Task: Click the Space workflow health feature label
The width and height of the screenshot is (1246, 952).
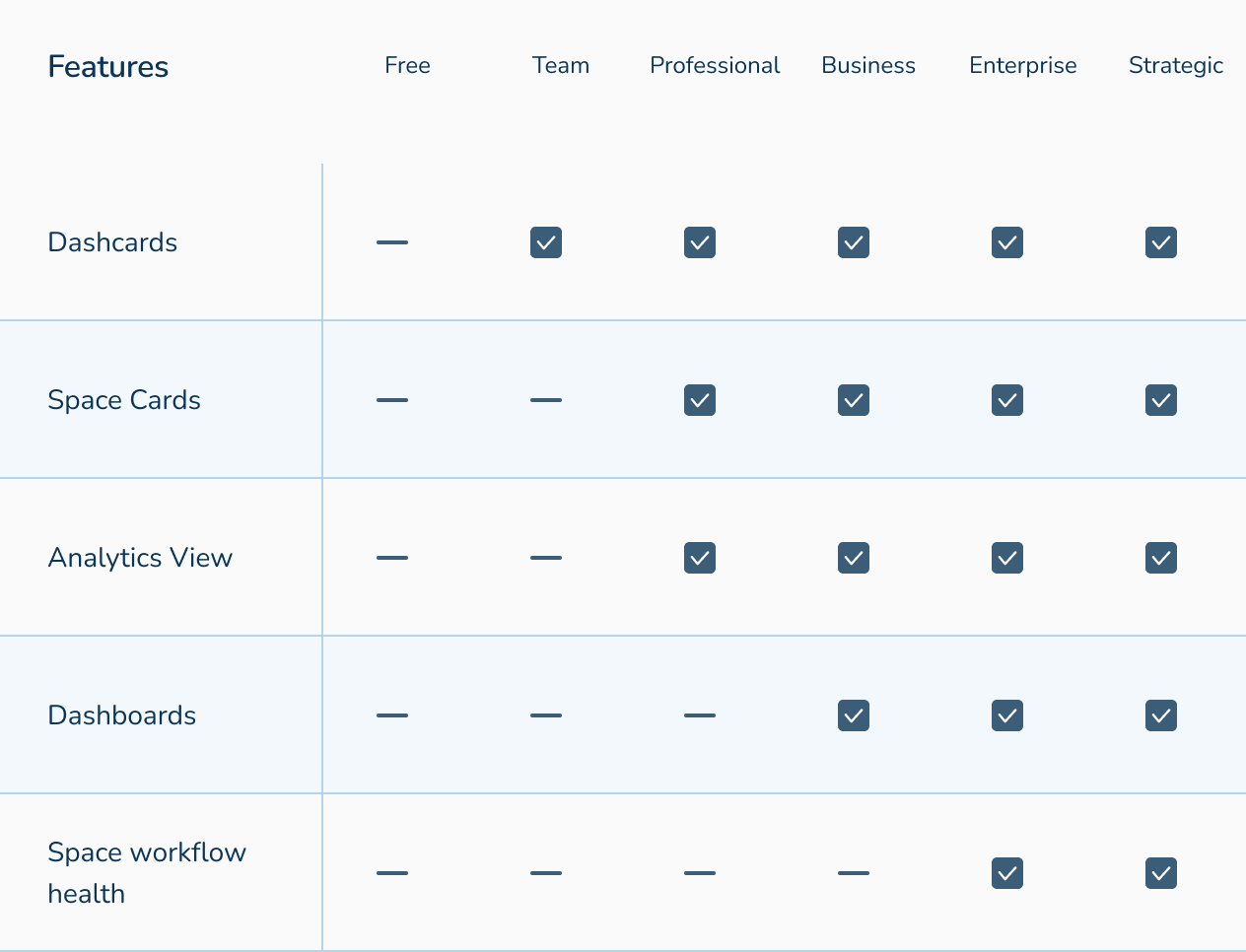Action: 147,872
